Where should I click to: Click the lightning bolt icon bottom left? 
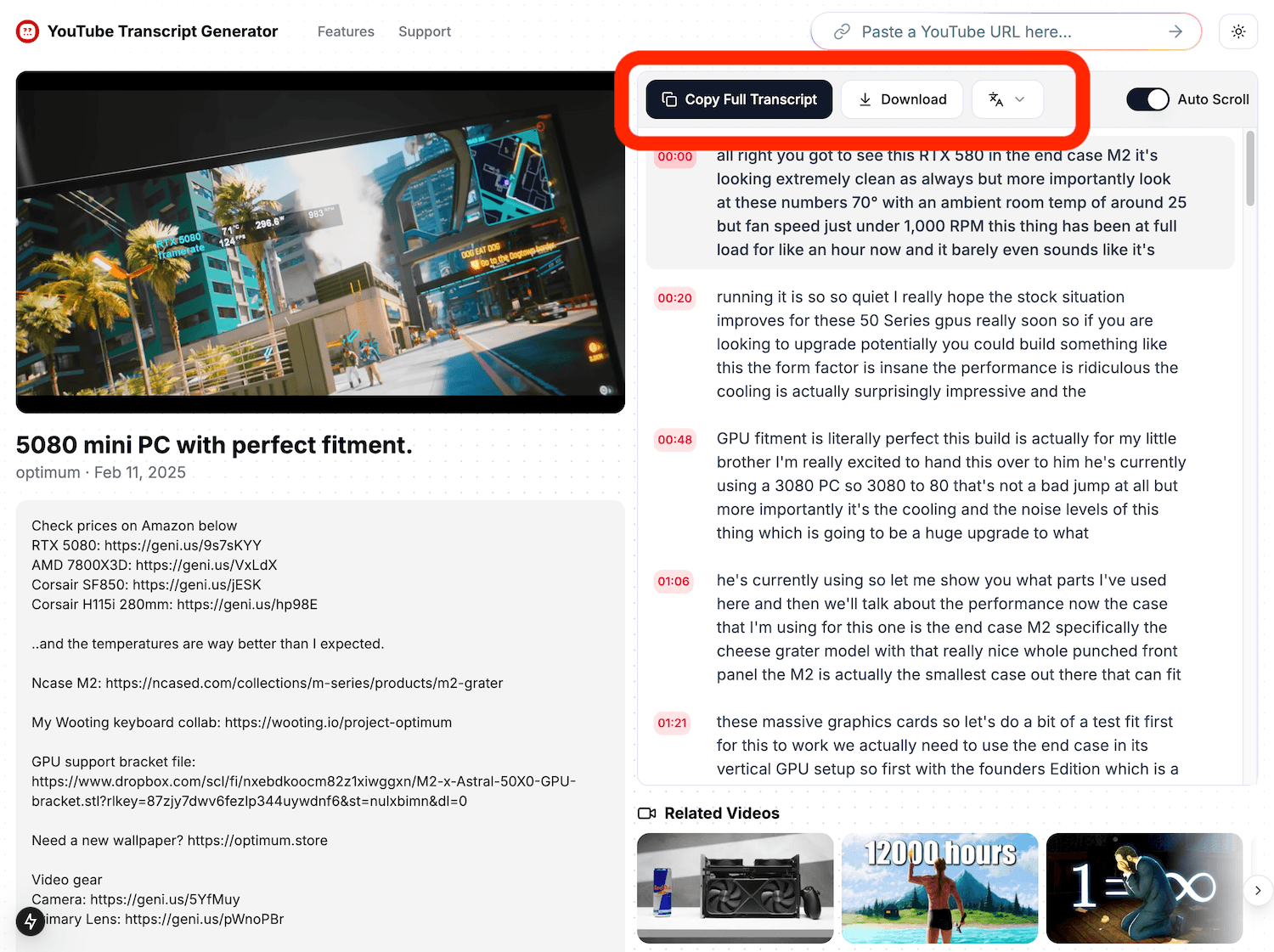click(x=31, y=921)
